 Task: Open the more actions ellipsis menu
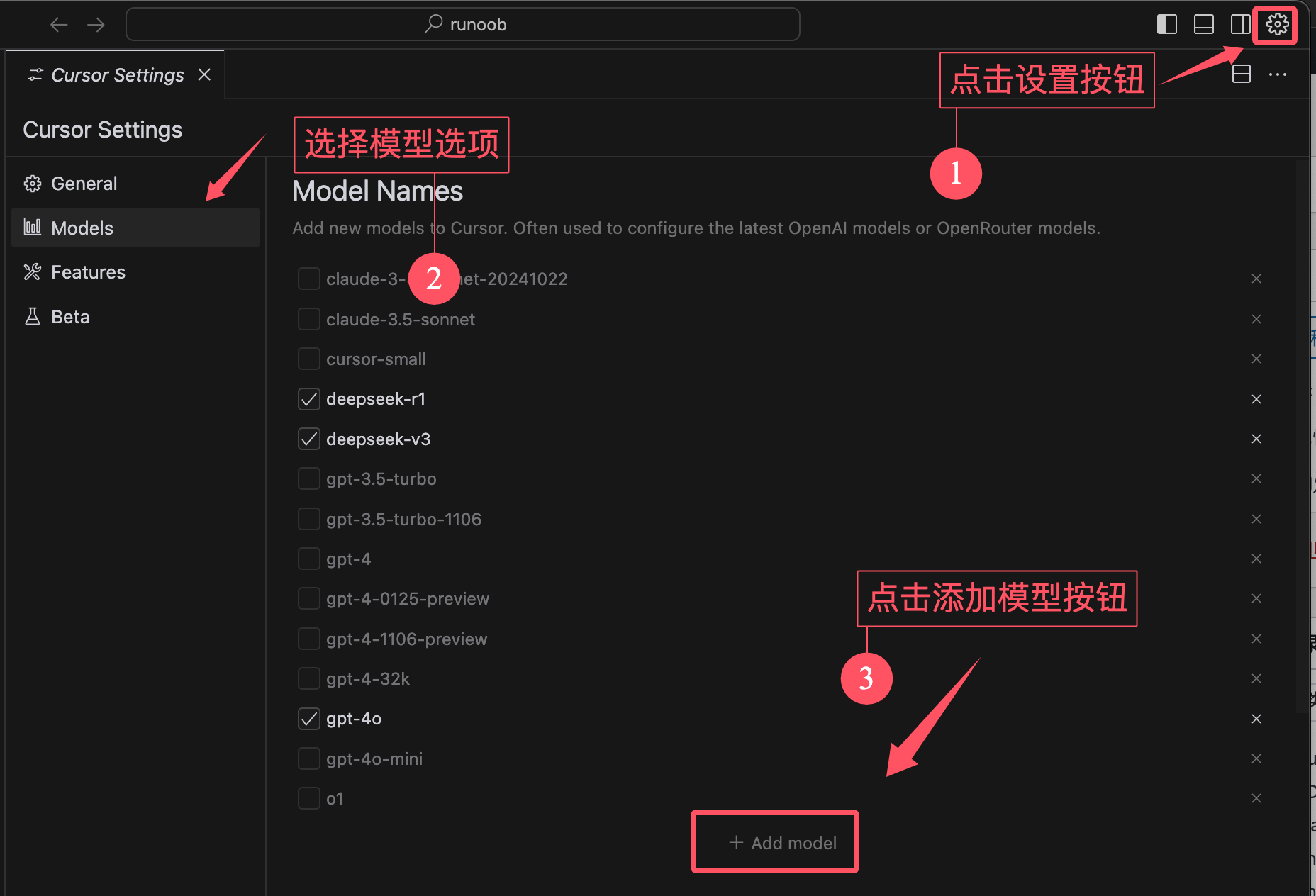[x=1277, y=74]
